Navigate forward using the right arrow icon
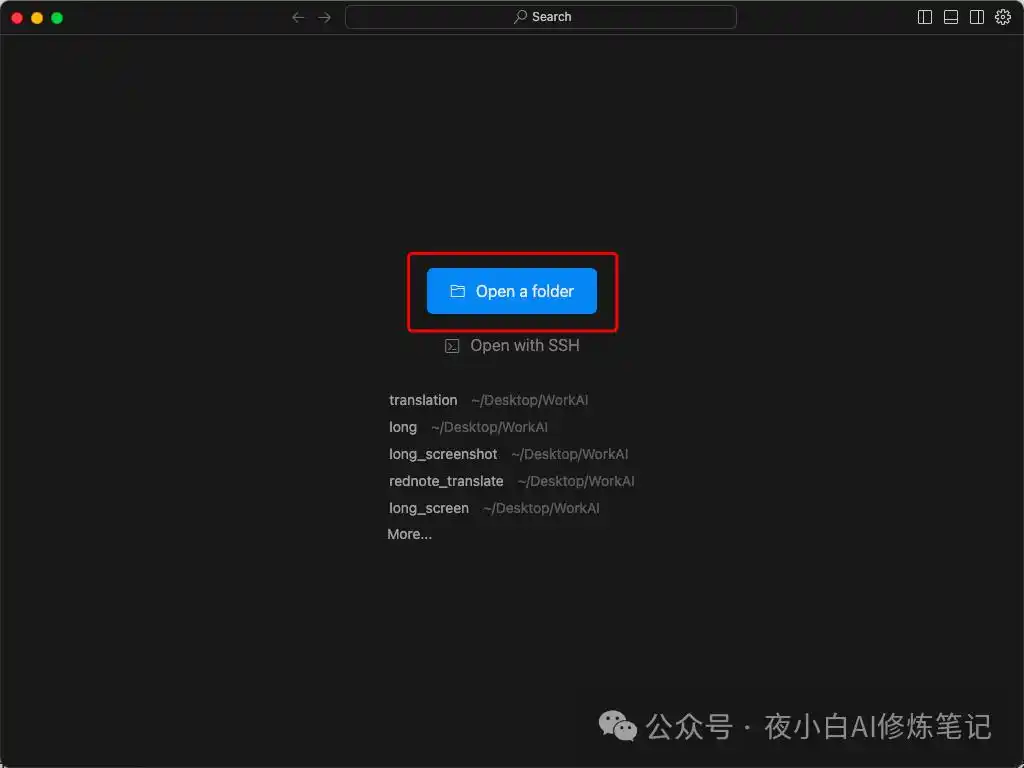The image size is (1024, 768). click(x=324, y=16)
